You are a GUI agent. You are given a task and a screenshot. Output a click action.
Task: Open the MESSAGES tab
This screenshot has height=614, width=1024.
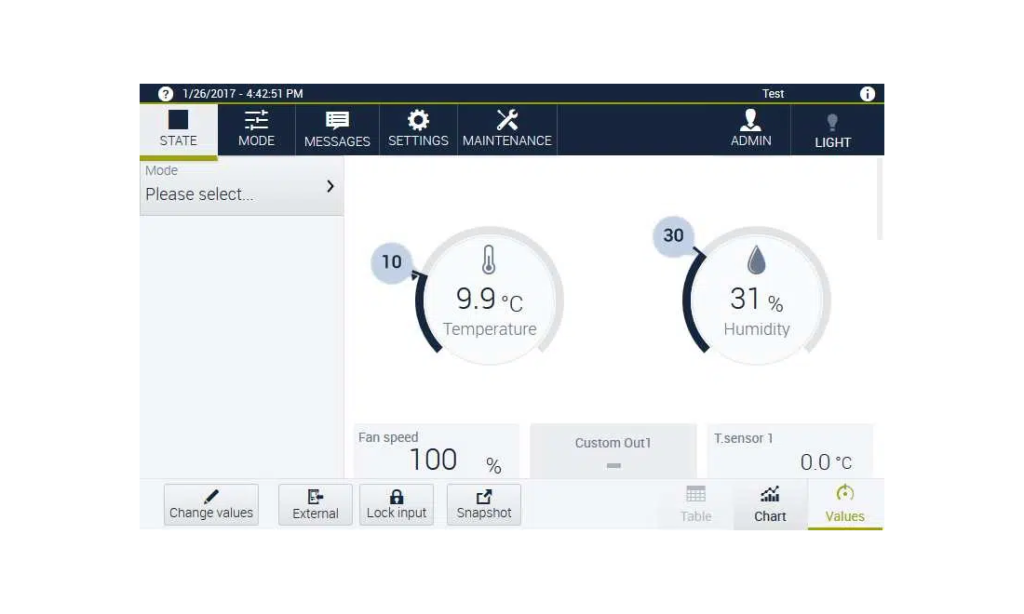click(x=337, y=129)
